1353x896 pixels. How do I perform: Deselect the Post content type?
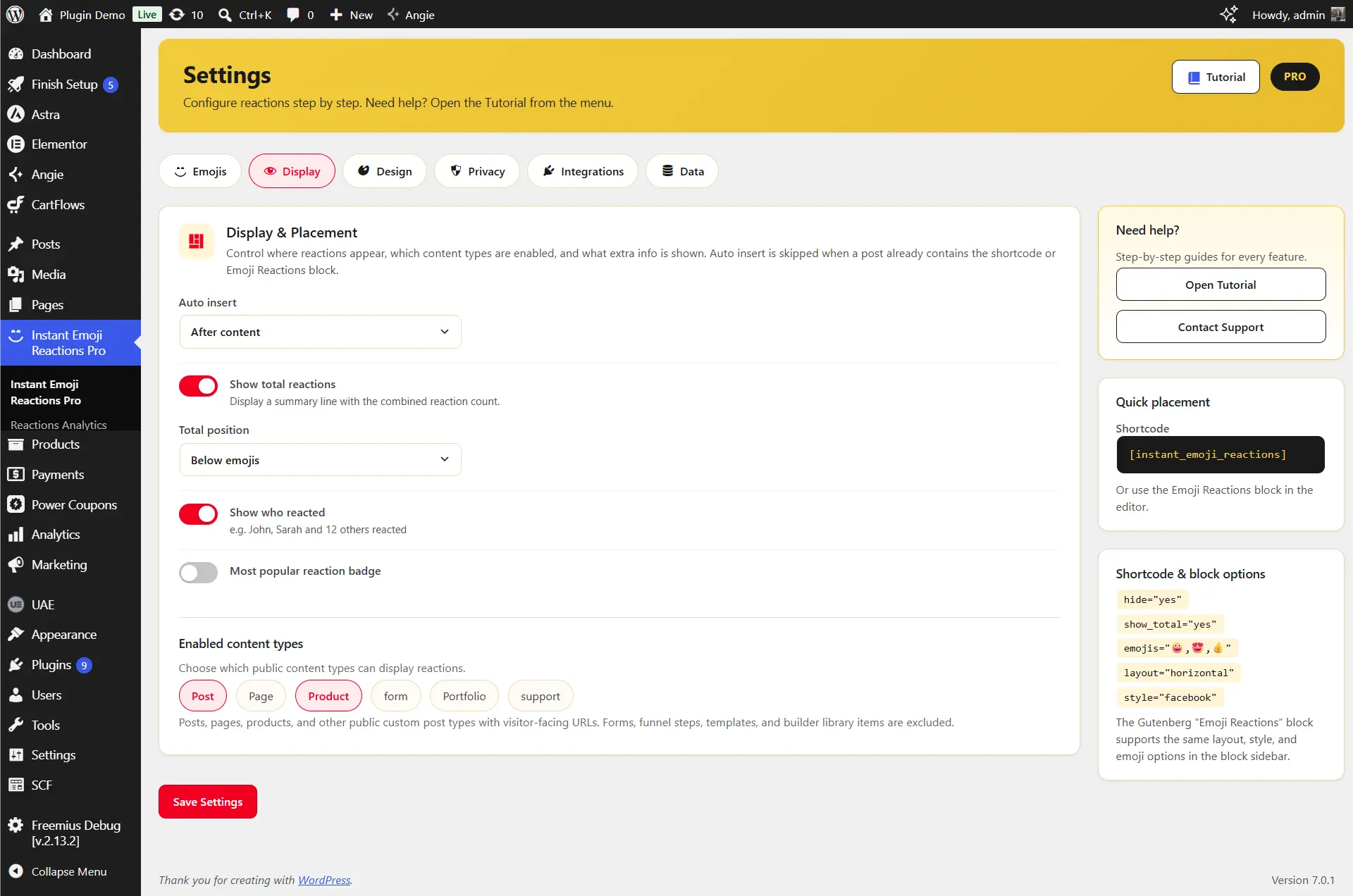202,696
